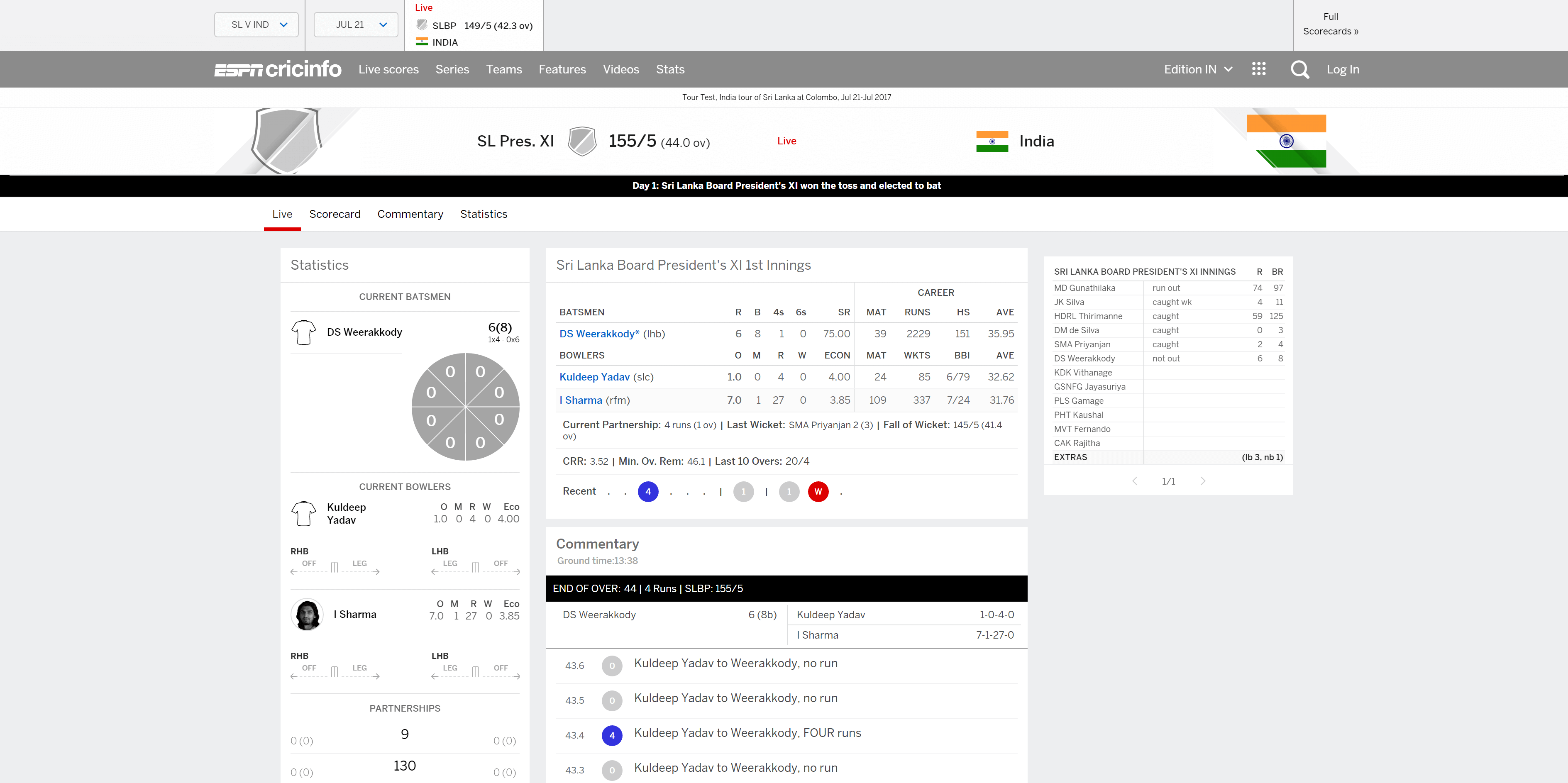Click the live SLBP 149/5 score card
The height and width of the screenshot is (783, 1568).
tap(474, 26)
